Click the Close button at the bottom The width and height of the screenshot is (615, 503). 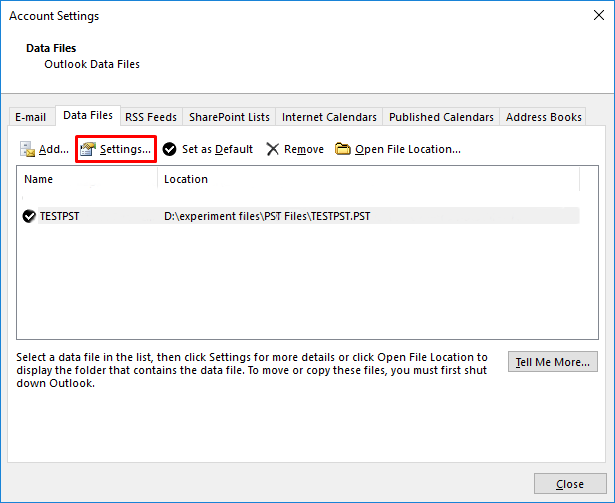(x=570, y=484)
